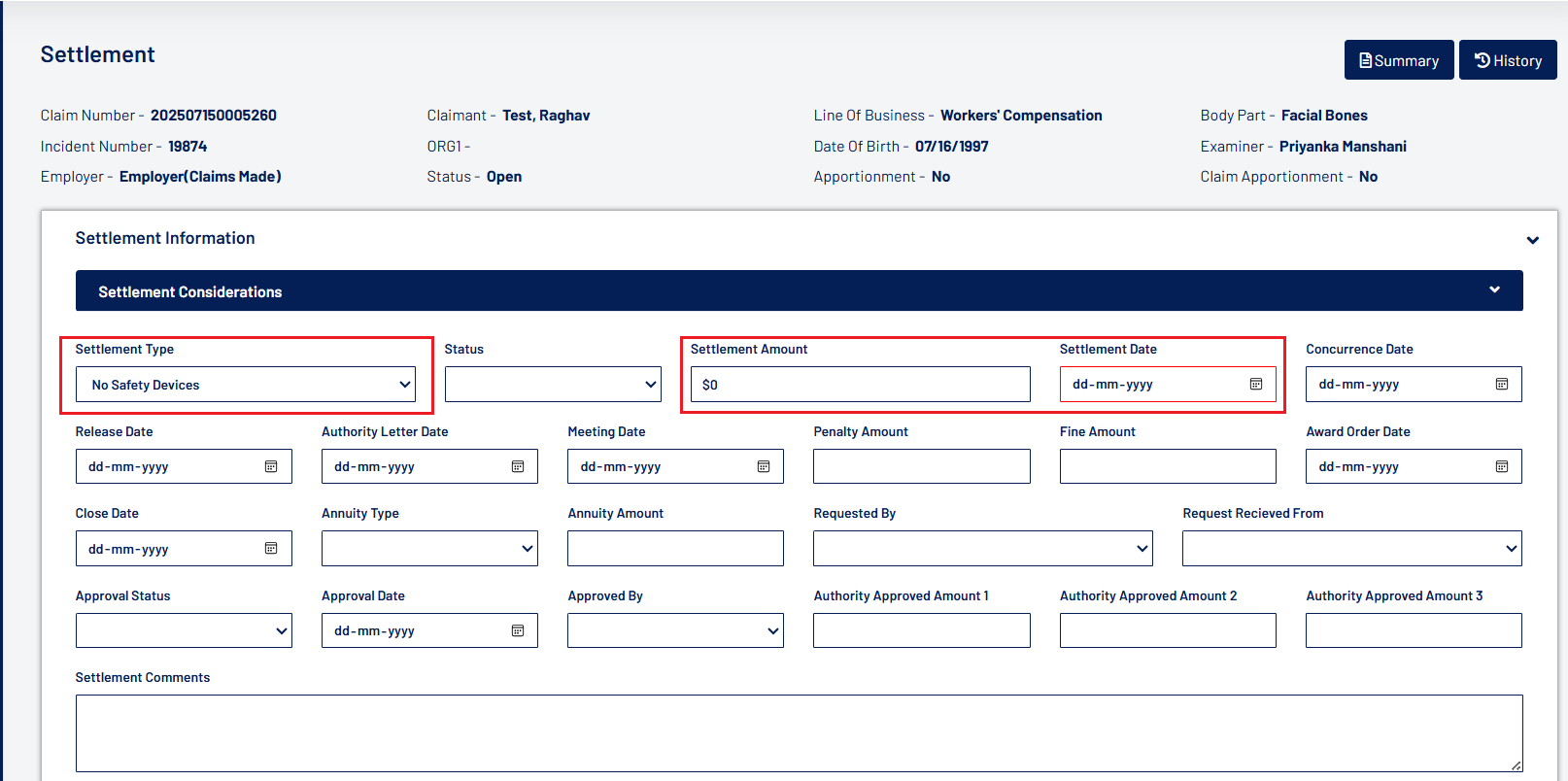The width and height of the screenshot is (1568, 781).
Task: Open Close Date calendar picker icon
Action: [271, 549]
